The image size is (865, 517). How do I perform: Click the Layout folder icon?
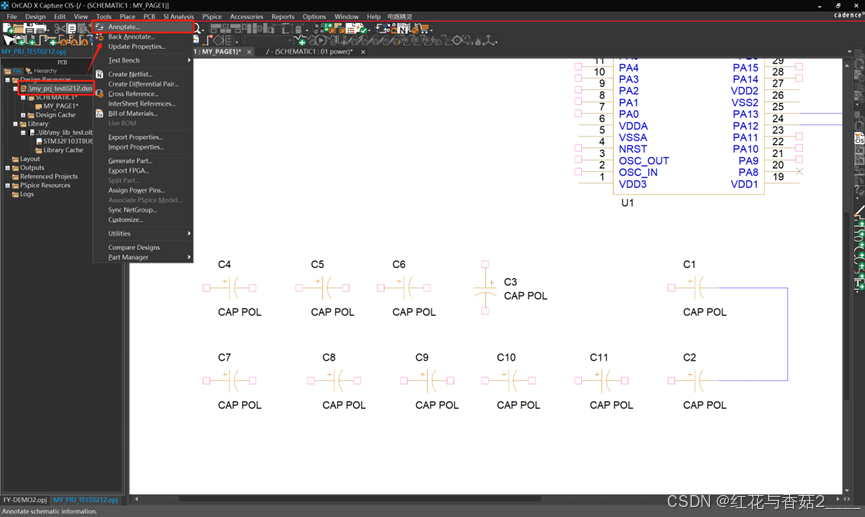(x=15, y=159)
